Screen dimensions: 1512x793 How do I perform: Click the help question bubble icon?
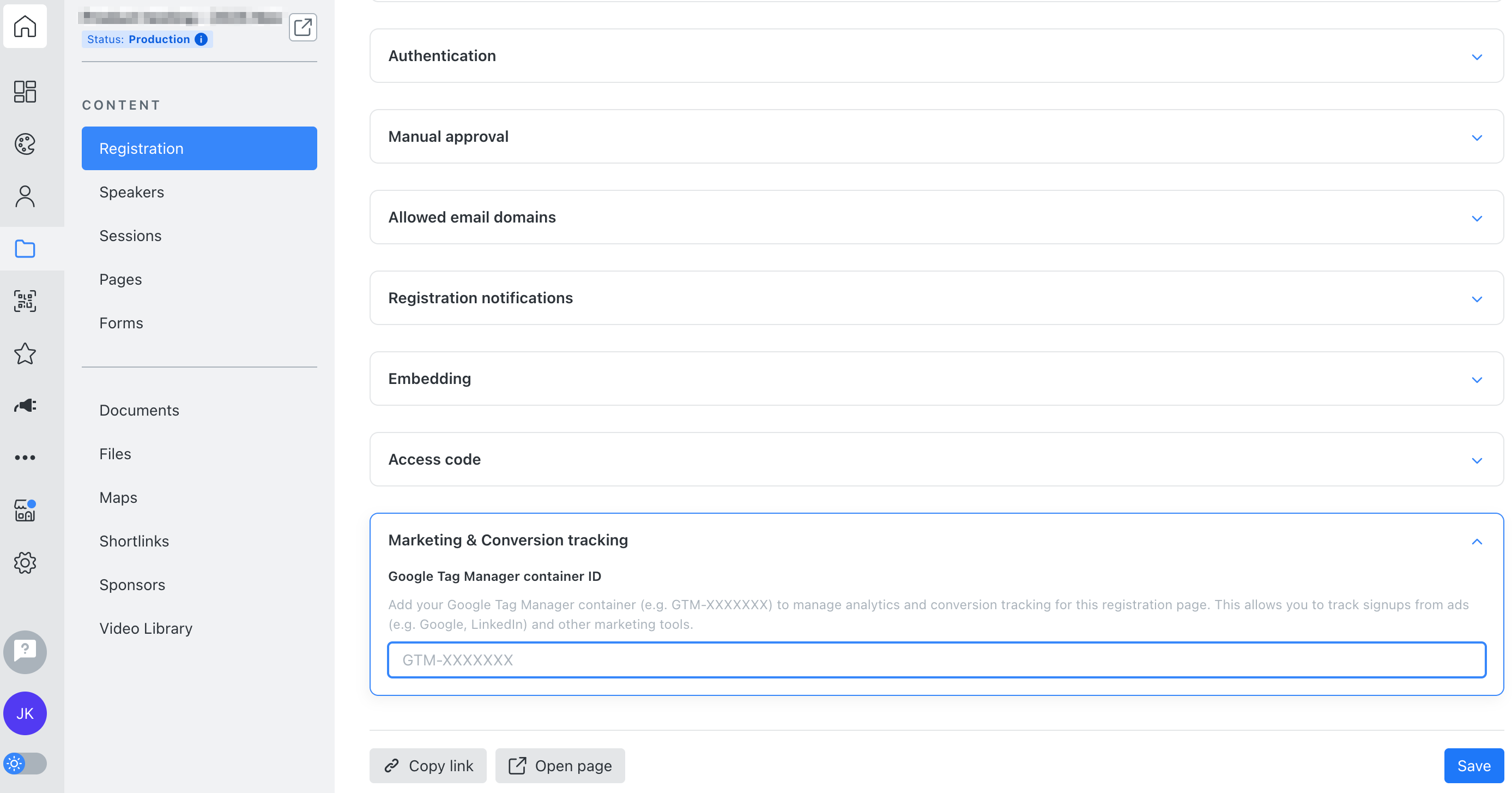[25, 651]
